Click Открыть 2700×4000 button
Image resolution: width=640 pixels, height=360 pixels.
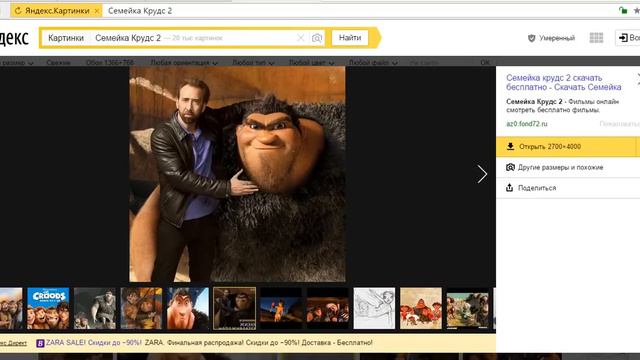pyautogui.click(x=566, y=147)
